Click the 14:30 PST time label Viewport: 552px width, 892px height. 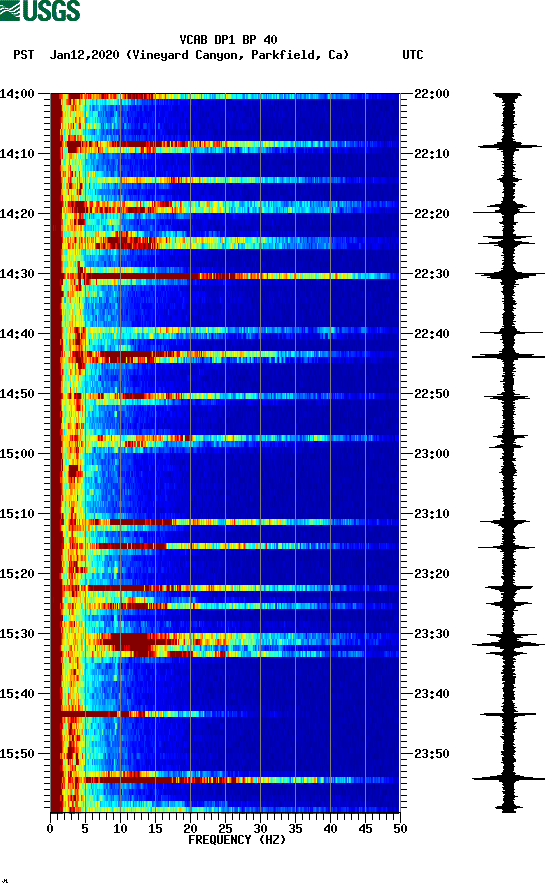(x=17, y=274)
